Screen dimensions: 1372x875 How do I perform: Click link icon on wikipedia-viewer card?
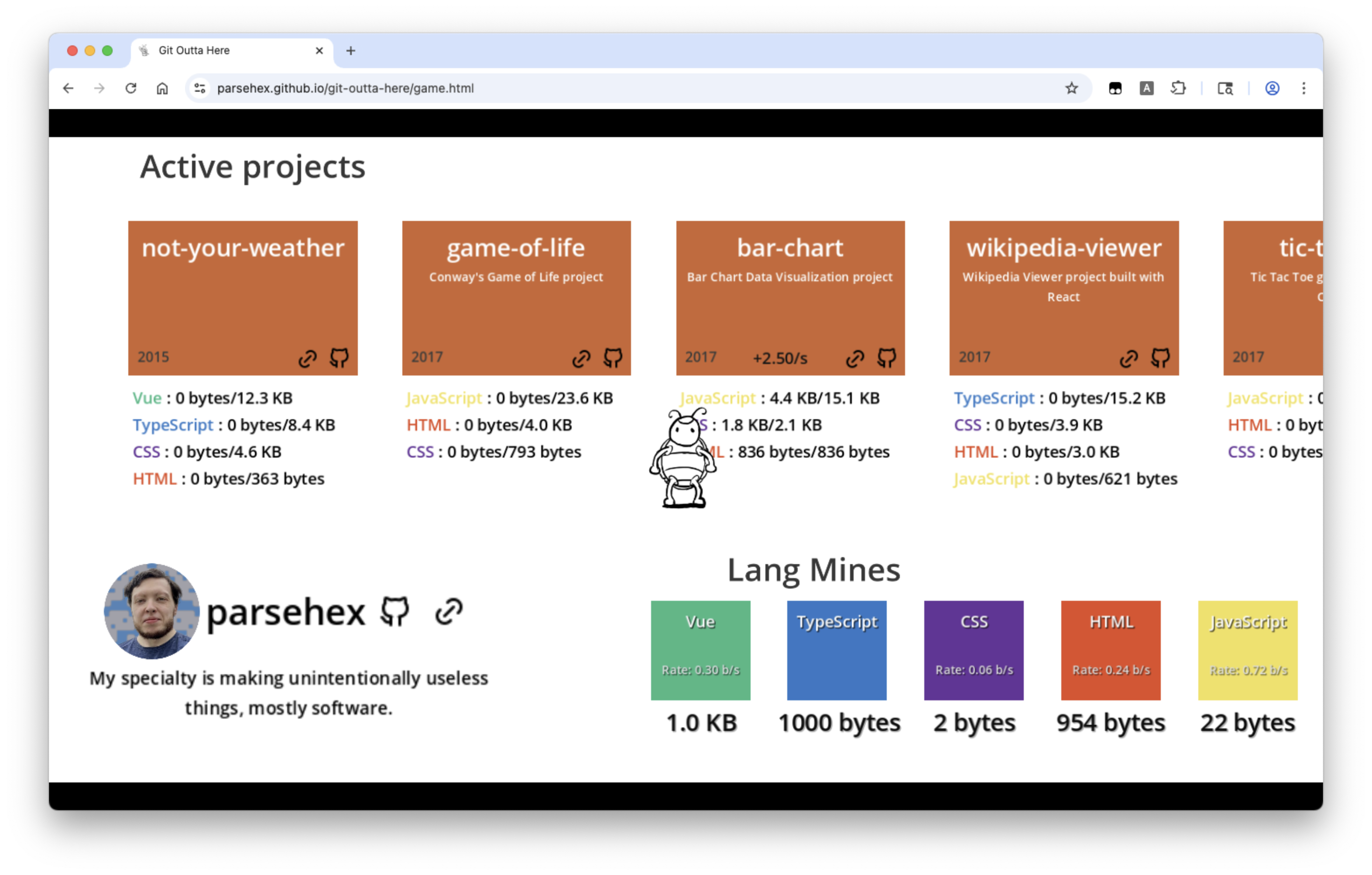[1128, 358]
